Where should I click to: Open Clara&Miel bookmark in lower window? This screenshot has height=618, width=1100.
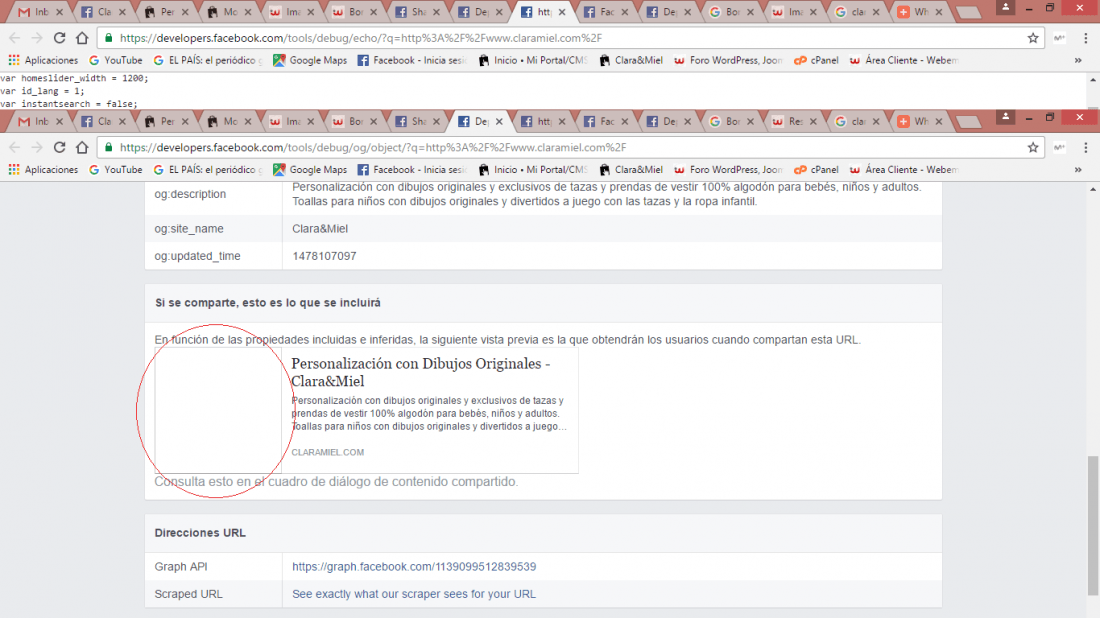pyautogui.click(x=631, y=170)
